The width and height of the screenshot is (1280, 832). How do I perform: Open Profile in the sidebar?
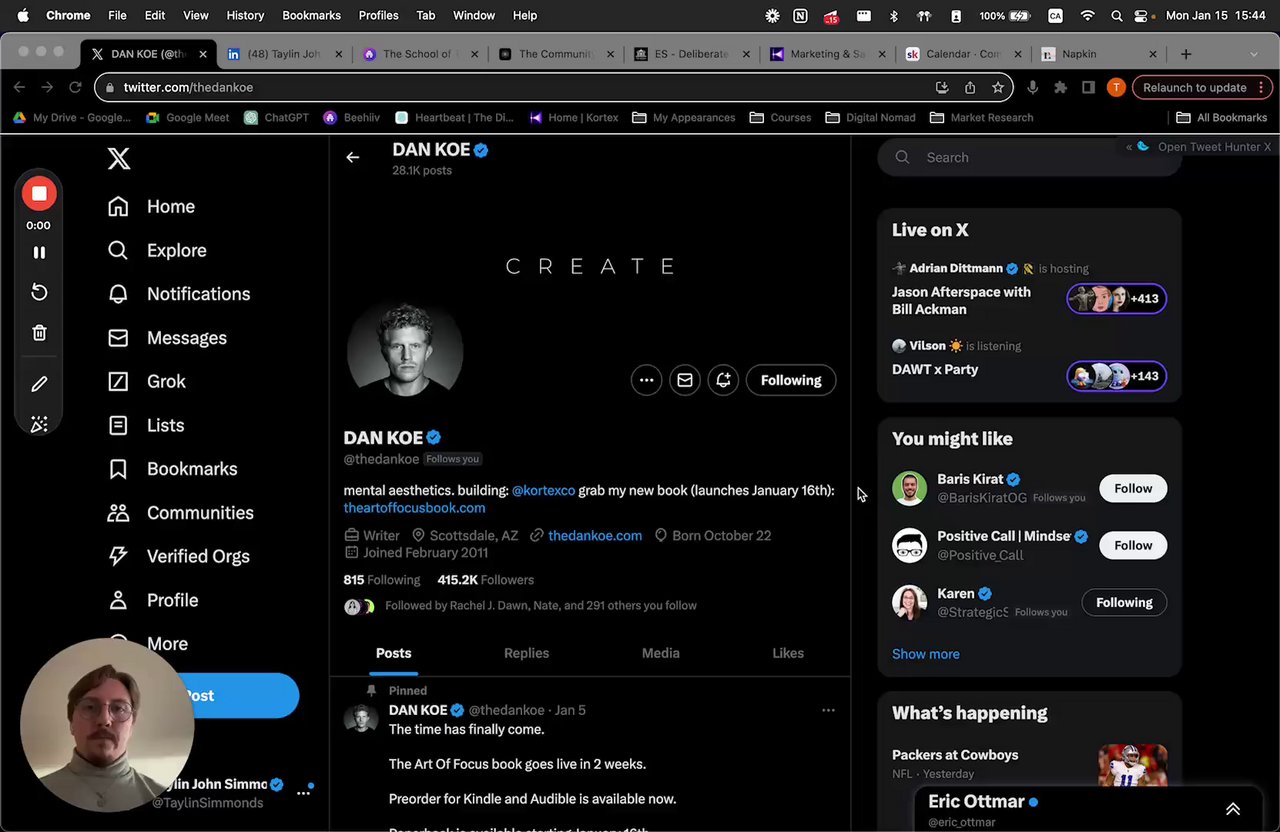click(152, 600)
